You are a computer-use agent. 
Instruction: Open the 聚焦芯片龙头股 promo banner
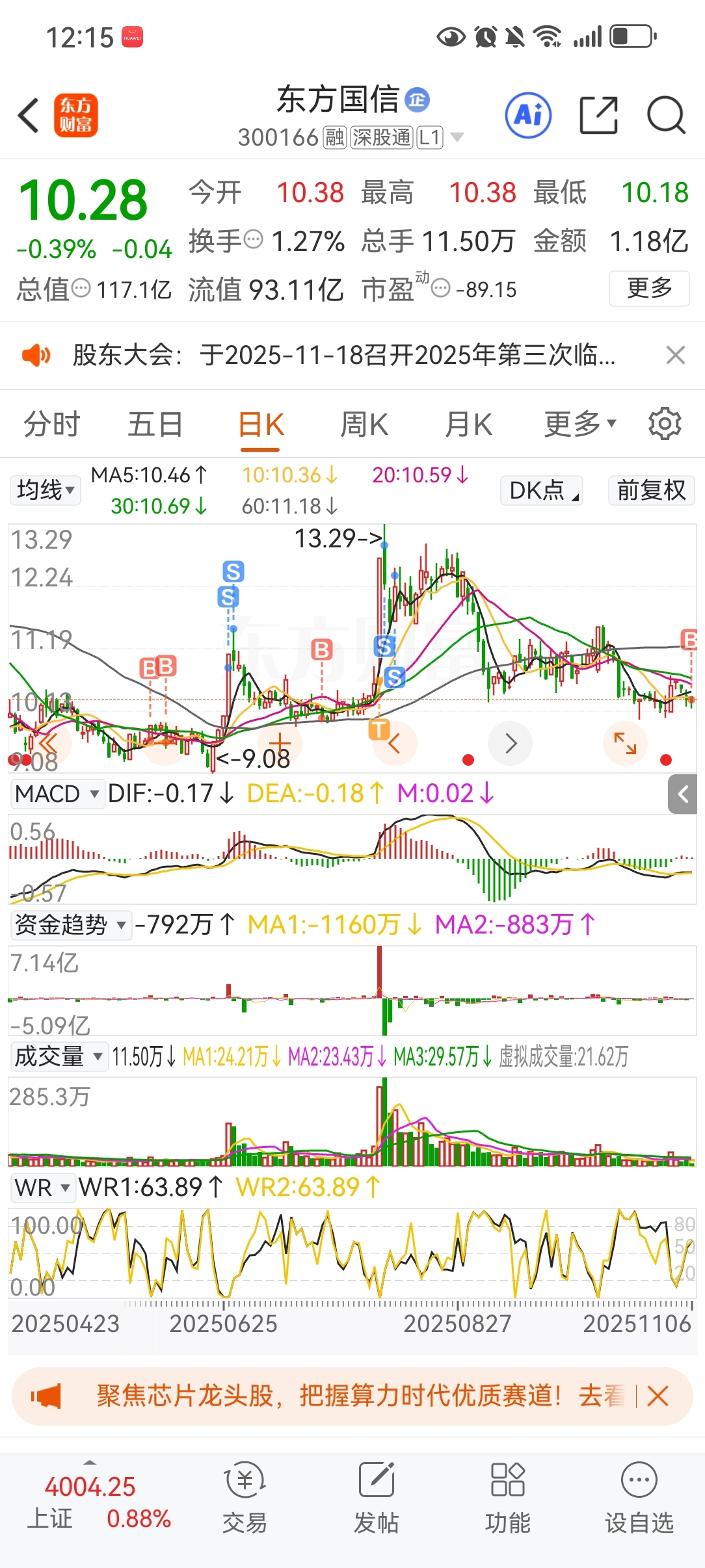[352, 1396]
